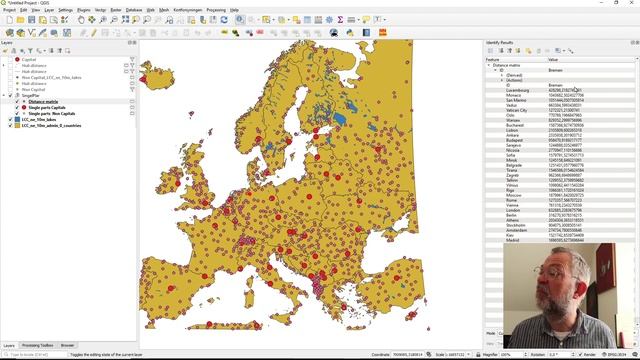Image resolution: width=640 pixels, height=360 pixels.
Task: Switch to the Processing Toolbox tab
Action: coord(38,345)
